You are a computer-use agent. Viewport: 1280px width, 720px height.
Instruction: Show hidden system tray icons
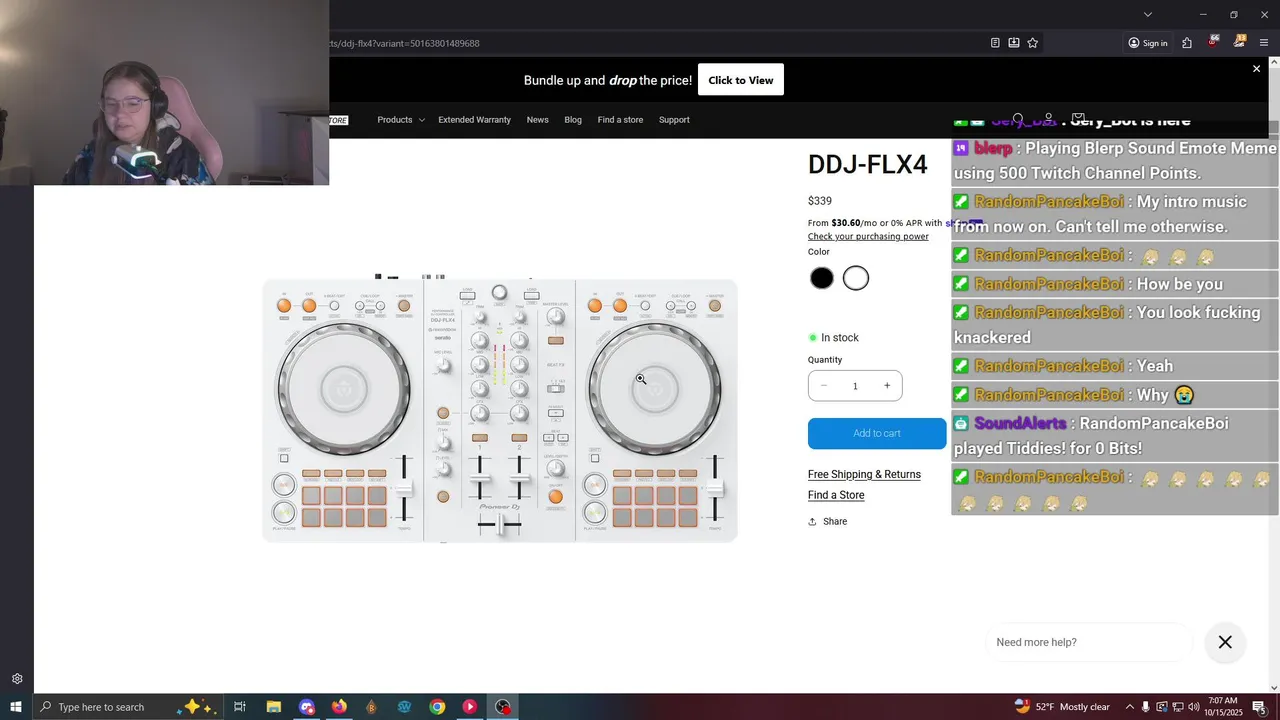pos(1130,707)
